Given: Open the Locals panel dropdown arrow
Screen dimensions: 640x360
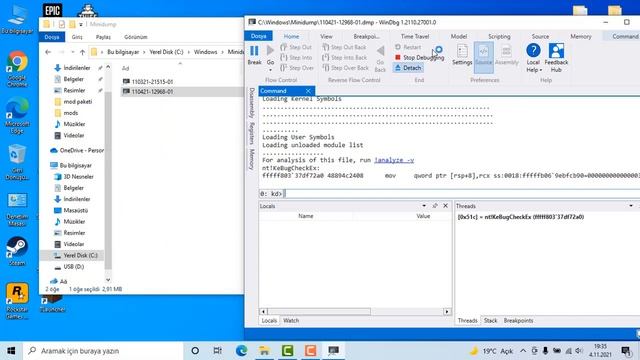Looking at the screenshot, I should 424,206.
